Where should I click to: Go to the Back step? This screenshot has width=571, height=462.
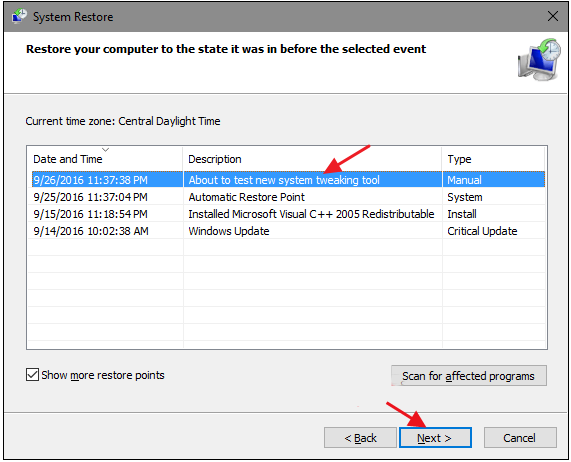(360, 438)
